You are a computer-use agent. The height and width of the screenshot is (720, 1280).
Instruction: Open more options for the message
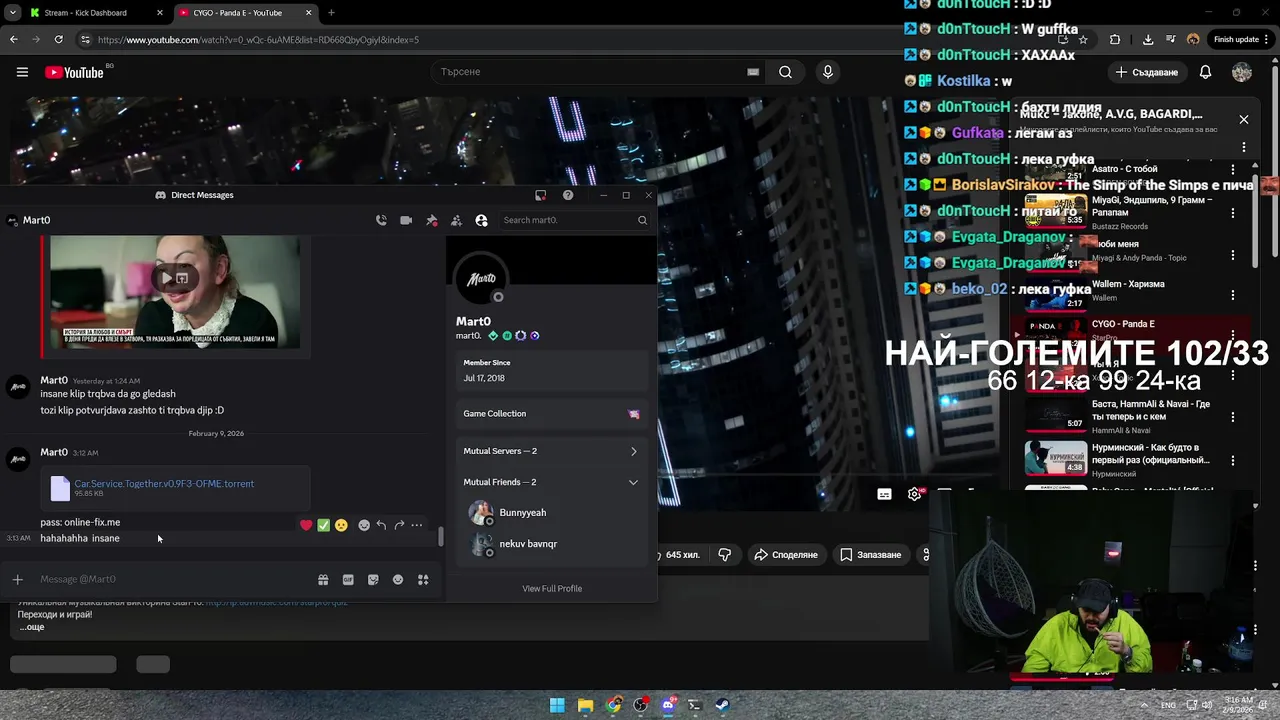tap(417, 525)
